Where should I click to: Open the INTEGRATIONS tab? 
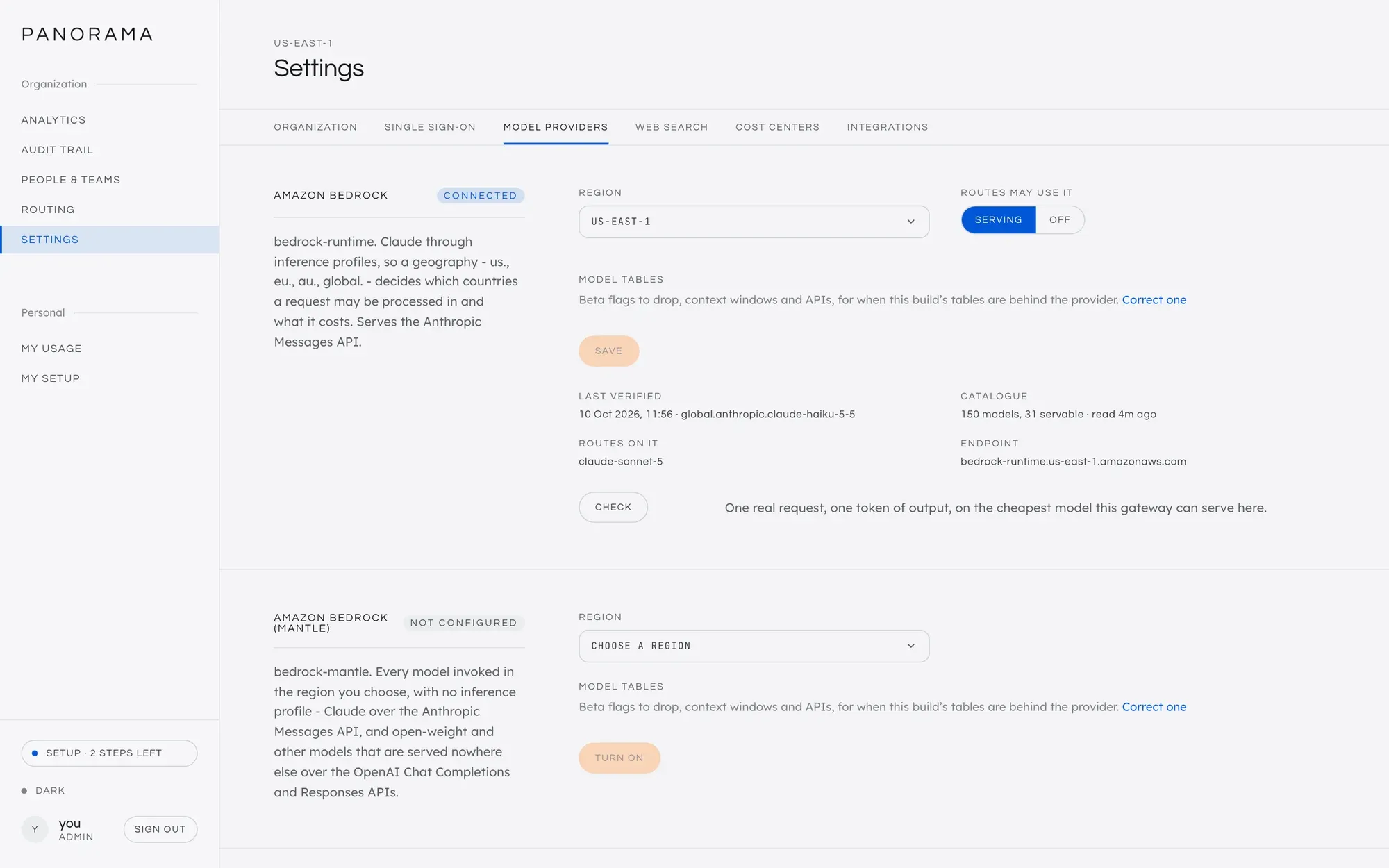pos(887,127)
